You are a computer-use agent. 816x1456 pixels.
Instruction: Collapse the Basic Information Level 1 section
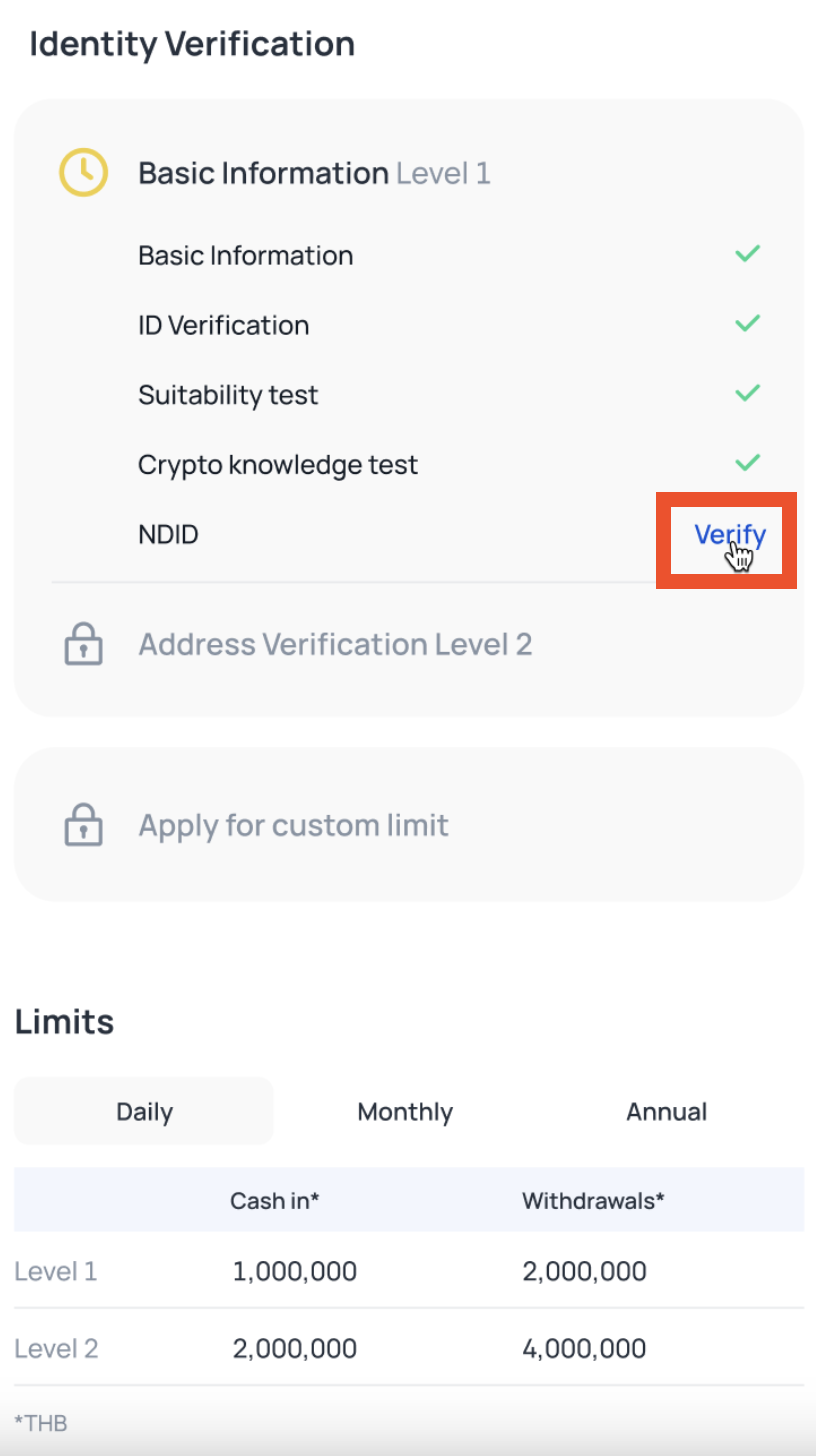[x=314, y=173]
